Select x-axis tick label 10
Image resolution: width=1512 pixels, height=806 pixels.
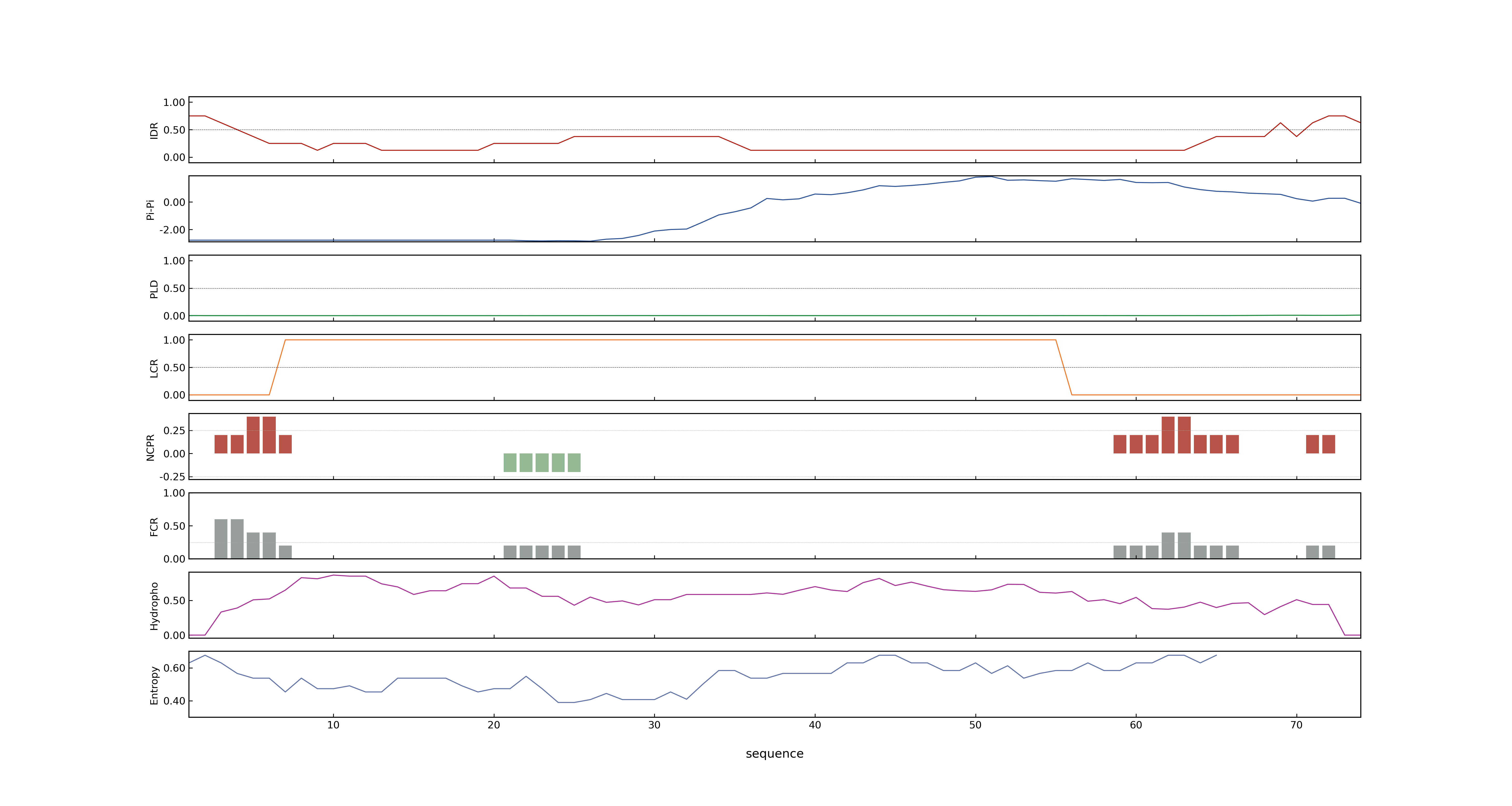pyautogui.click(x=333, y=725)
